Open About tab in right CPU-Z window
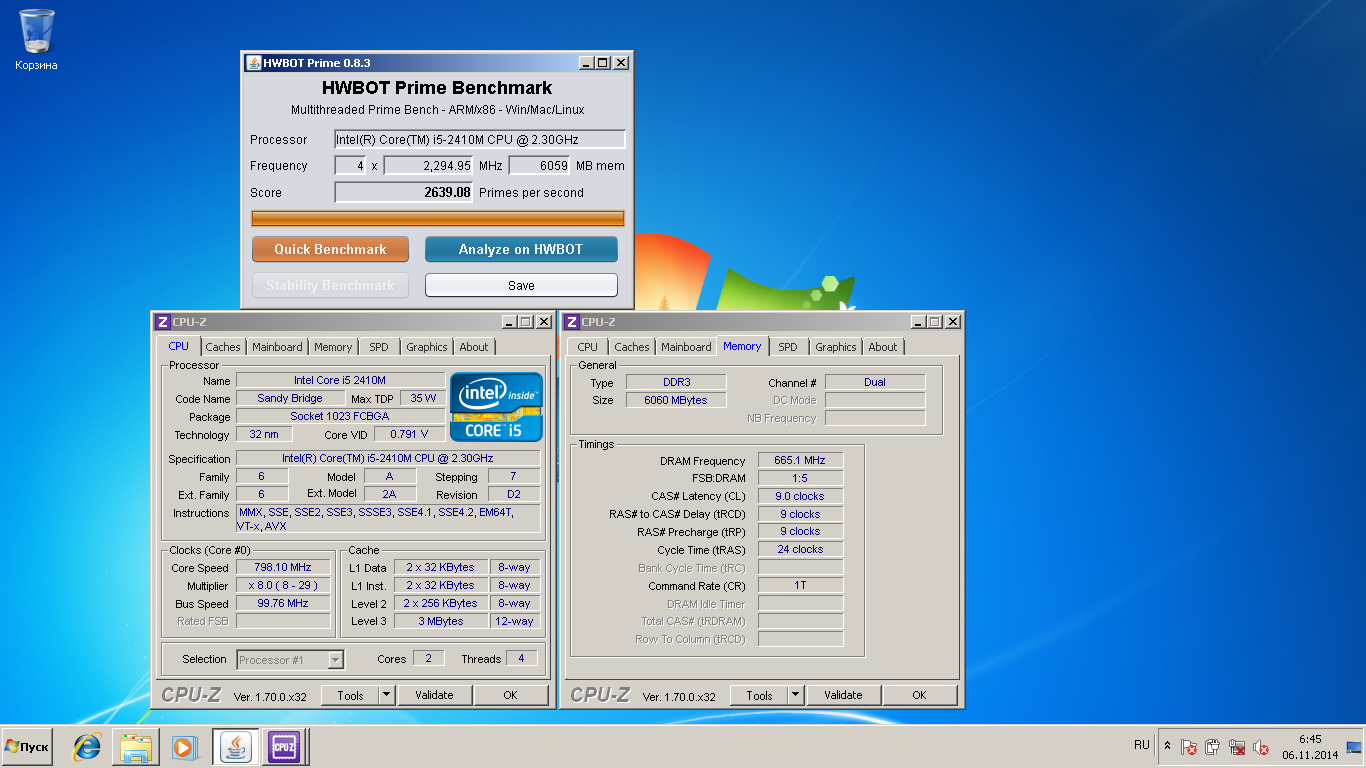This screenshot has height=768, width=1366. click(883, 347)
